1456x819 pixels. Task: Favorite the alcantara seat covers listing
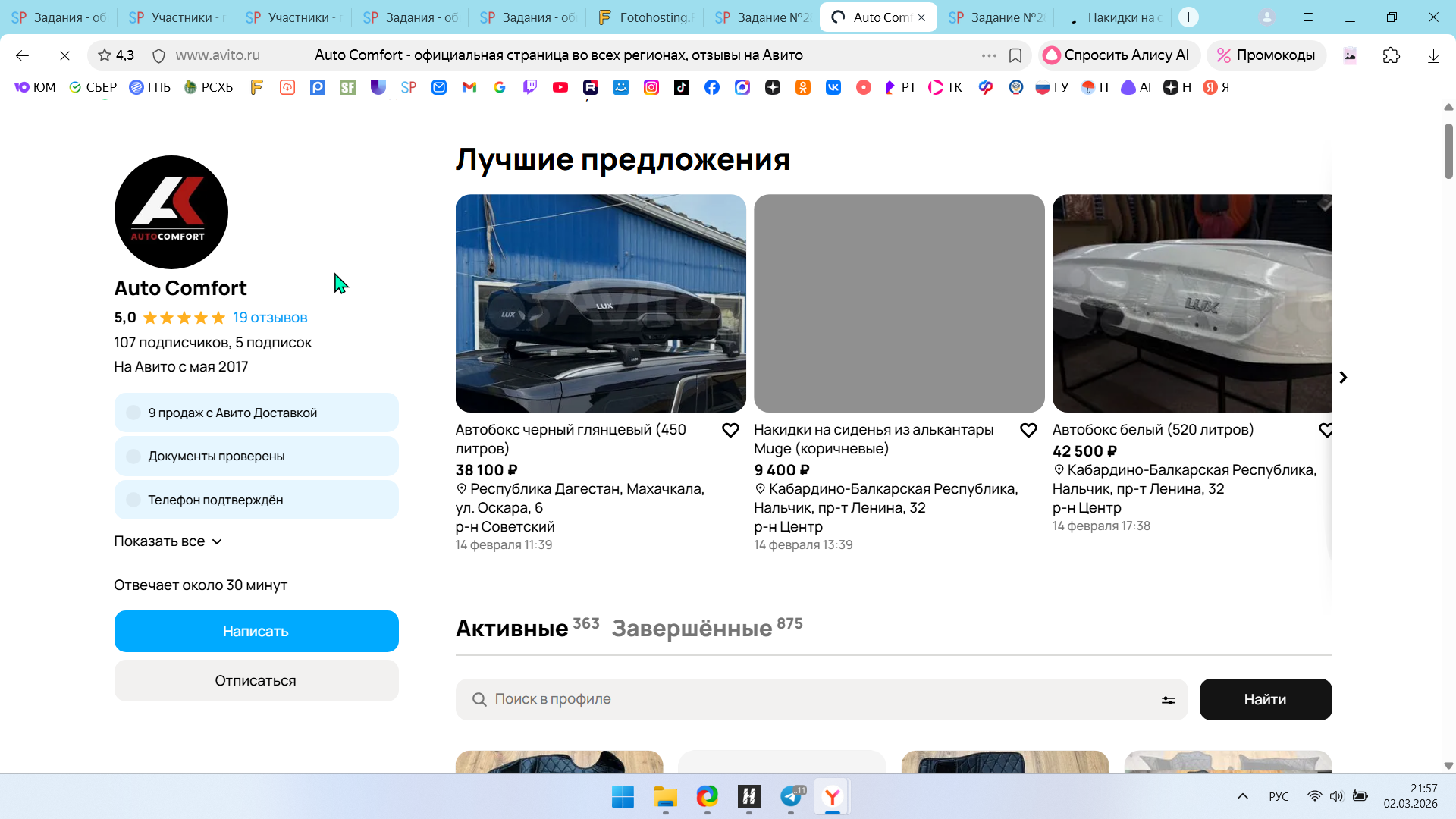tap(1028, 431)
